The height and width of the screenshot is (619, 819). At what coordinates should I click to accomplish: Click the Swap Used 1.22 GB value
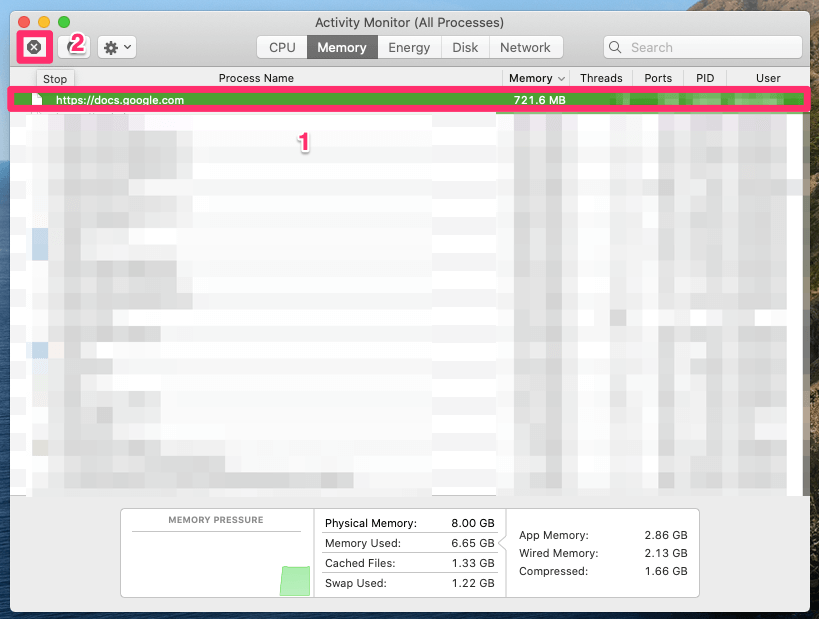[473, 583]
